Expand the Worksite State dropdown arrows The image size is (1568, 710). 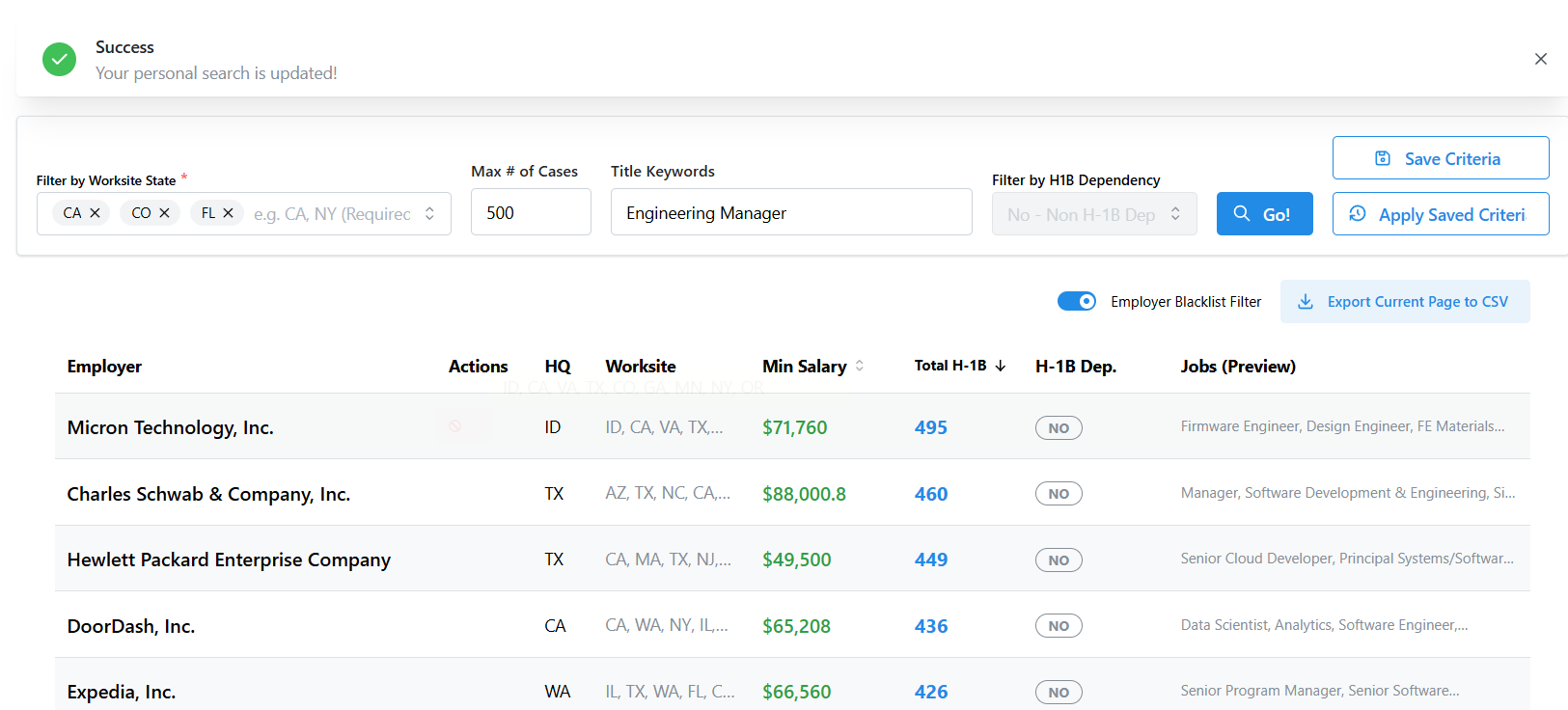click(429, 214)
